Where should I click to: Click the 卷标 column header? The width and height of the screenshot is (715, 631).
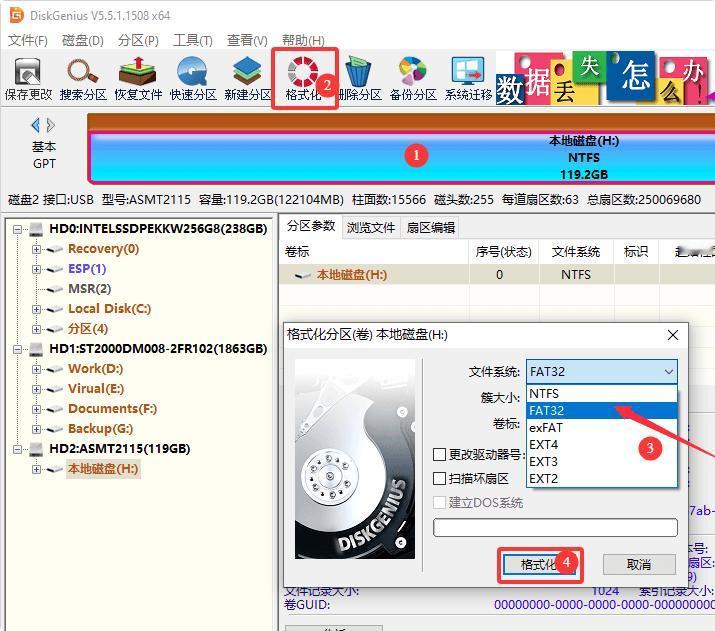(x=374, y=252)
